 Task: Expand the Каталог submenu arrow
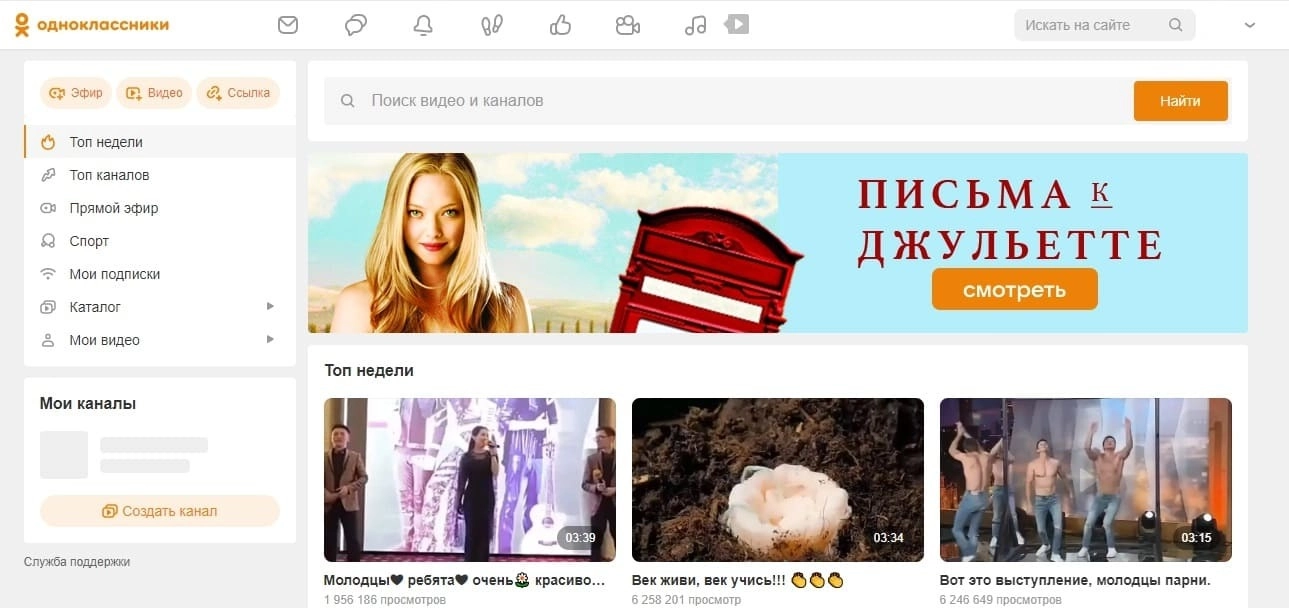[270, 307]
